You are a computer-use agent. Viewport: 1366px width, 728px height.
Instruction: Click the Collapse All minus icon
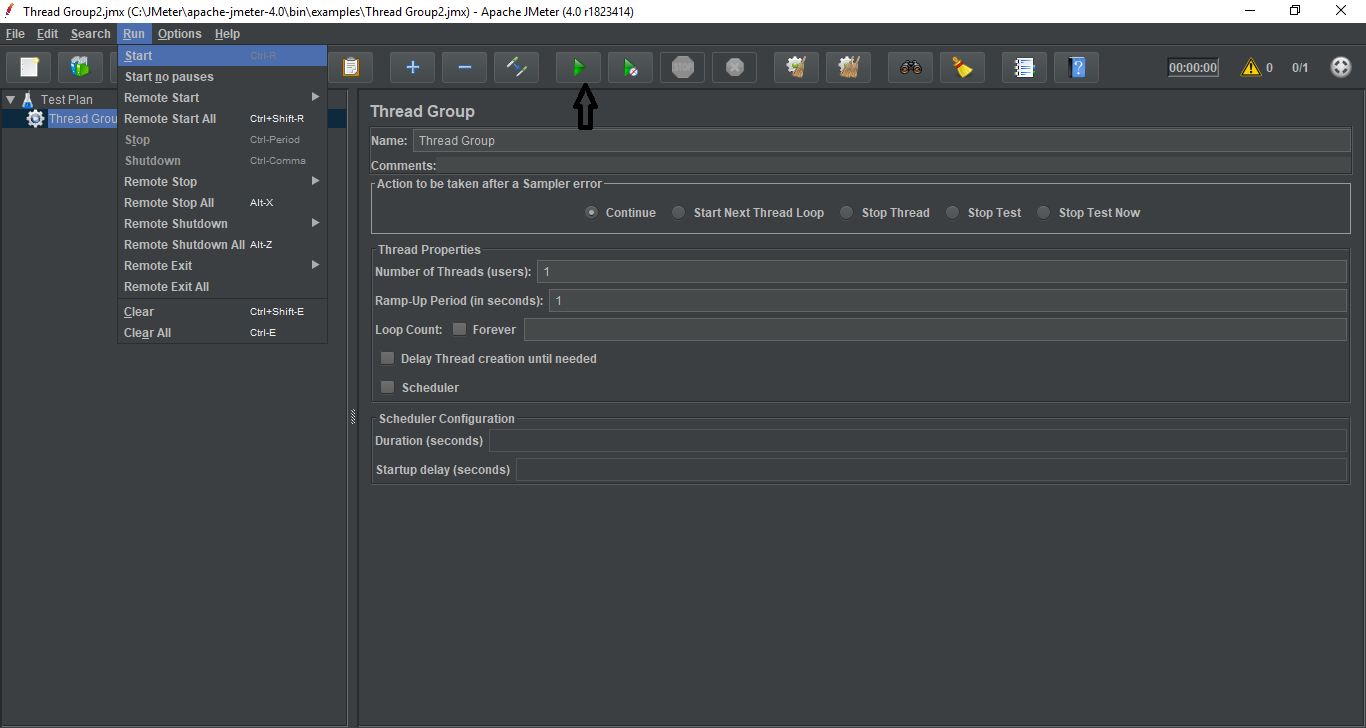(x=464, y=68)
